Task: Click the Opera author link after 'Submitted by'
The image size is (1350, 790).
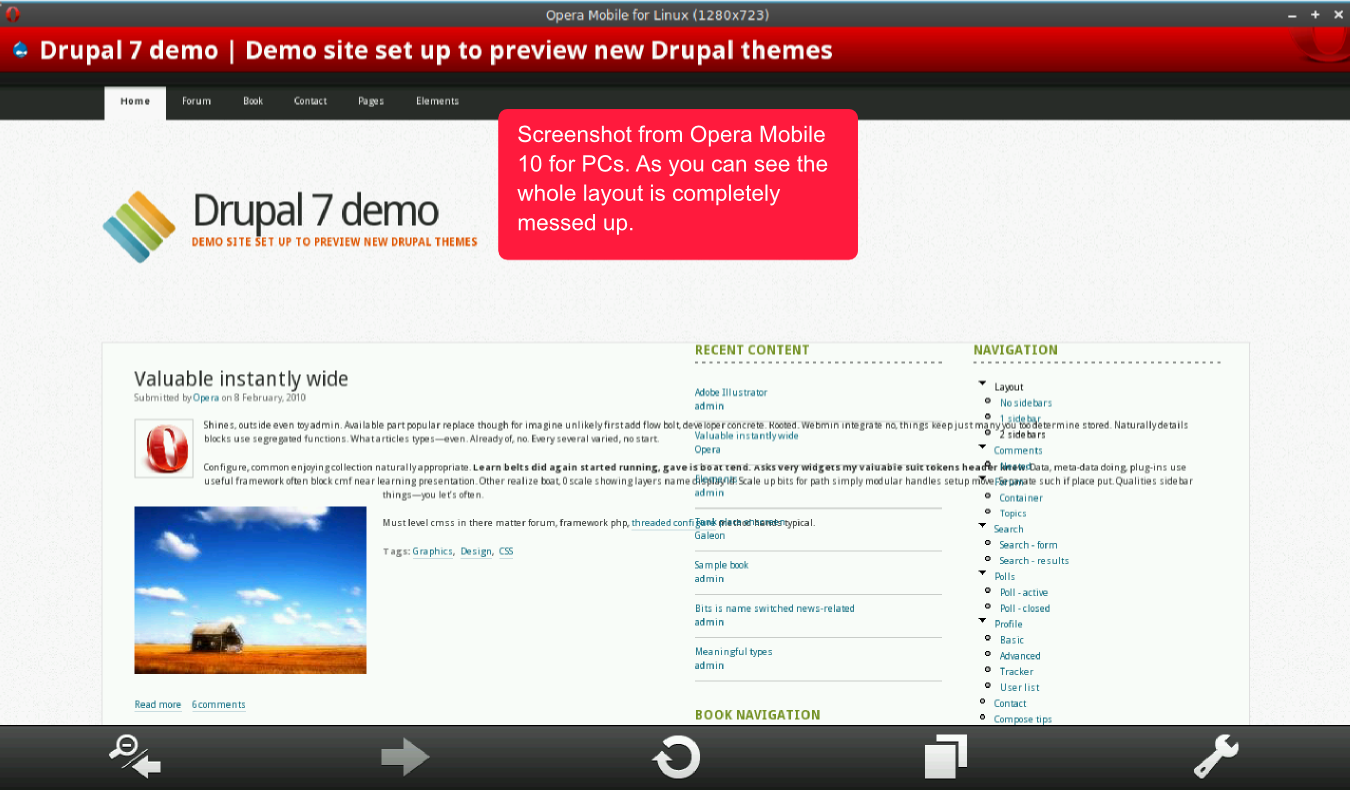Action: (x=205, y=398)
